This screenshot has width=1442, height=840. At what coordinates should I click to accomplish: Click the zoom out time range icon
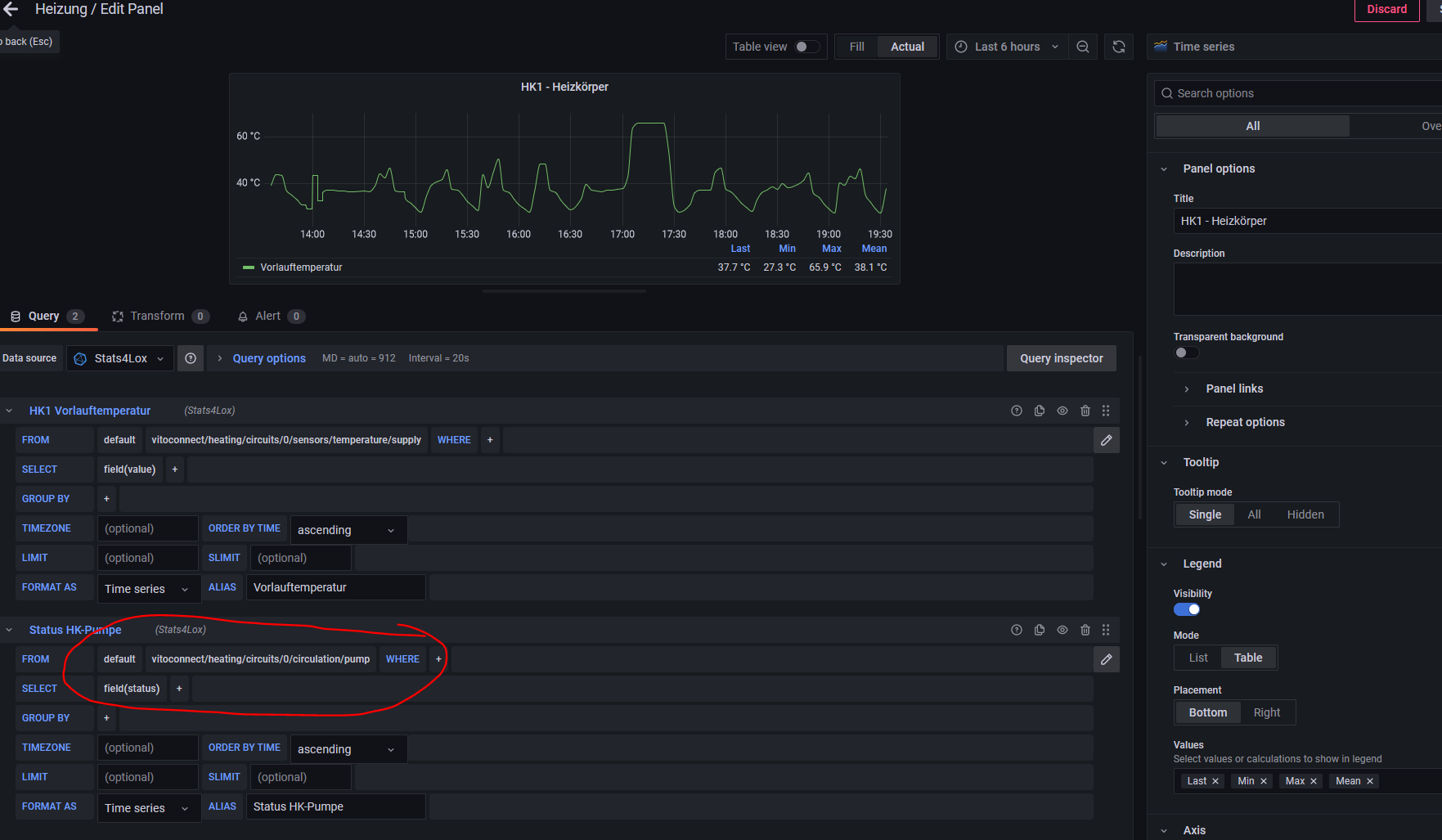coord(1082,47)
